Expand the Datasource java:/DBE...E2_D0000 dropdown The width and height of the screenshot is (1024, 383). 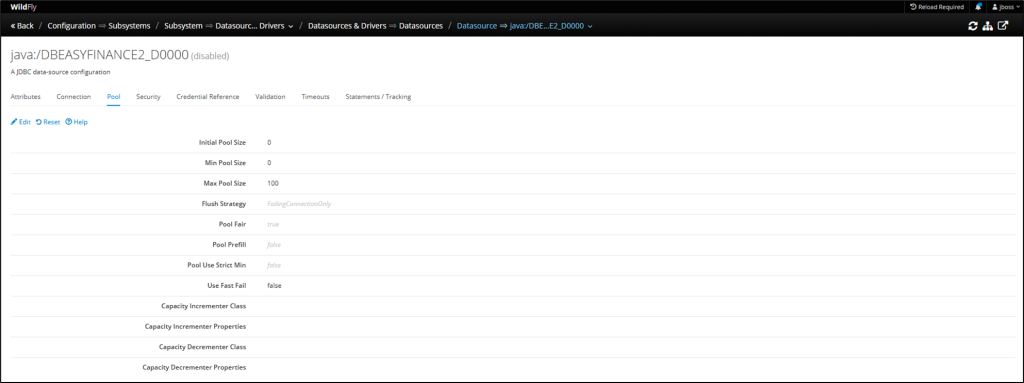(524, 26)
